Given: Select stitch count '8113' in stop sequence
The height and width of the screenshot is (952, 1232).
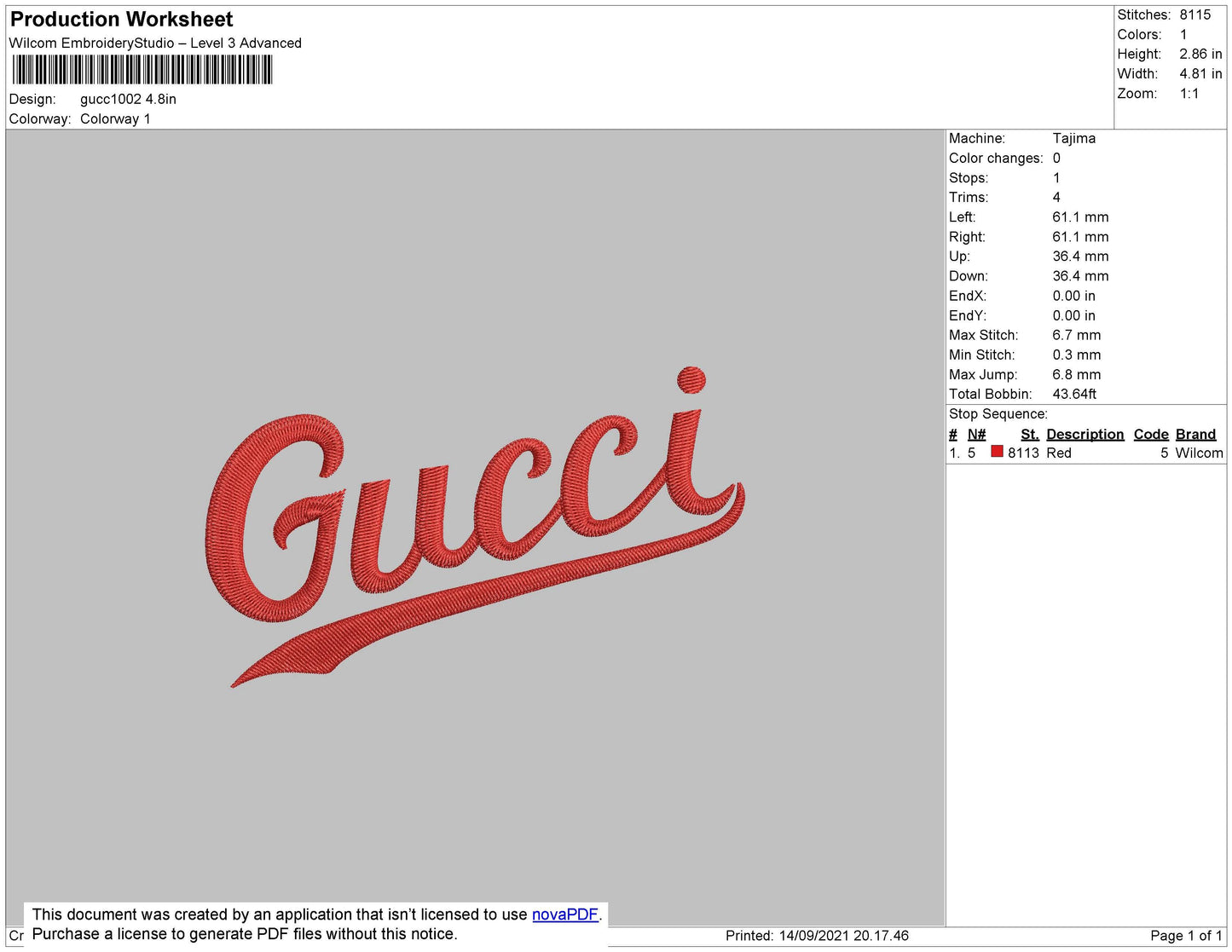Looking at the screenshot, I should (x=1023, y=453).
